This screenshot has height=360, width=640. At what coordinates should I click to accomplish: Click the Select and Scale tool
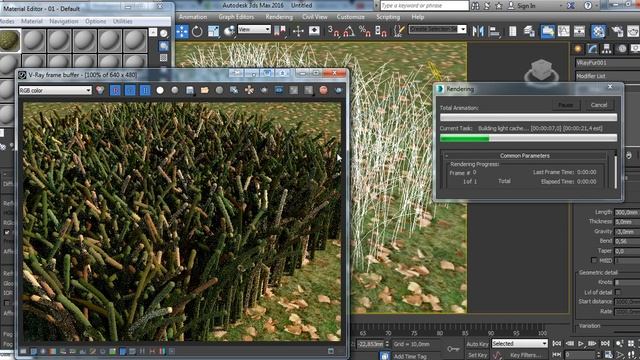pos(213,31)
